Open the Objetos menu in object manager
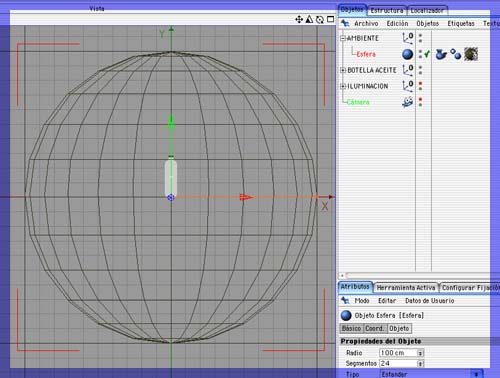 point(428,24)
